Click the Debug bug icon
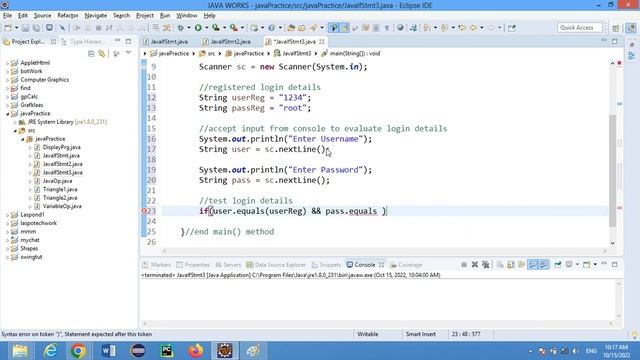Viewport: 640px width, 360px height. point(180,28)
